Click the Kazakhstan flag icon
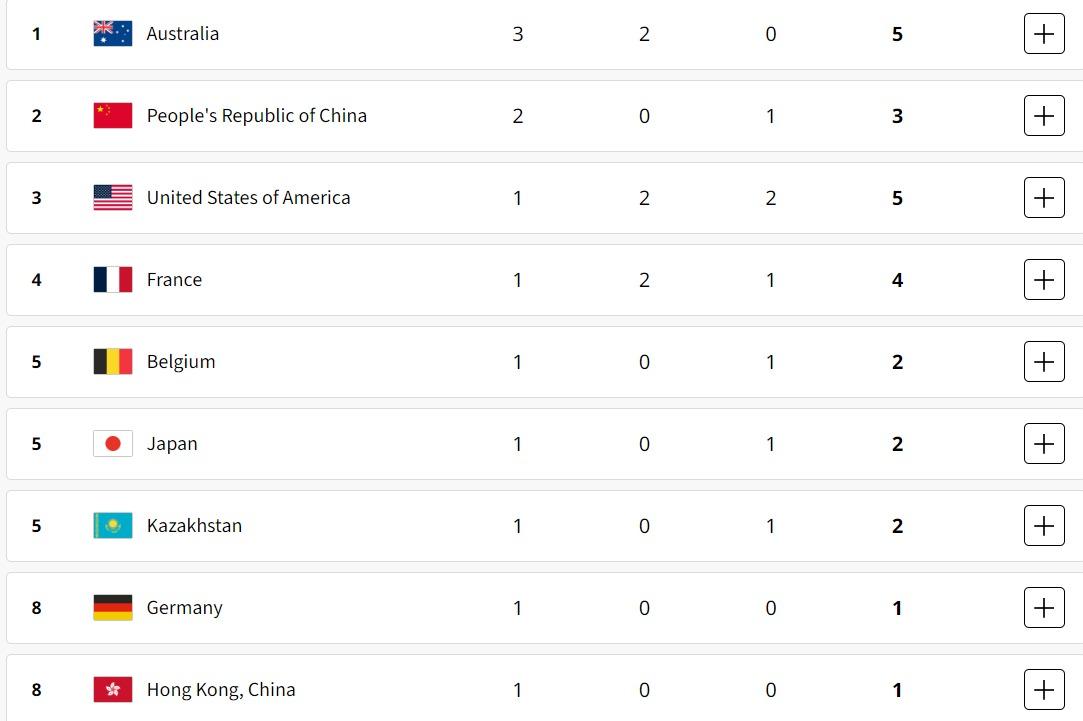1083x721 pixels. pyautogui.click(x=113, y=526)
